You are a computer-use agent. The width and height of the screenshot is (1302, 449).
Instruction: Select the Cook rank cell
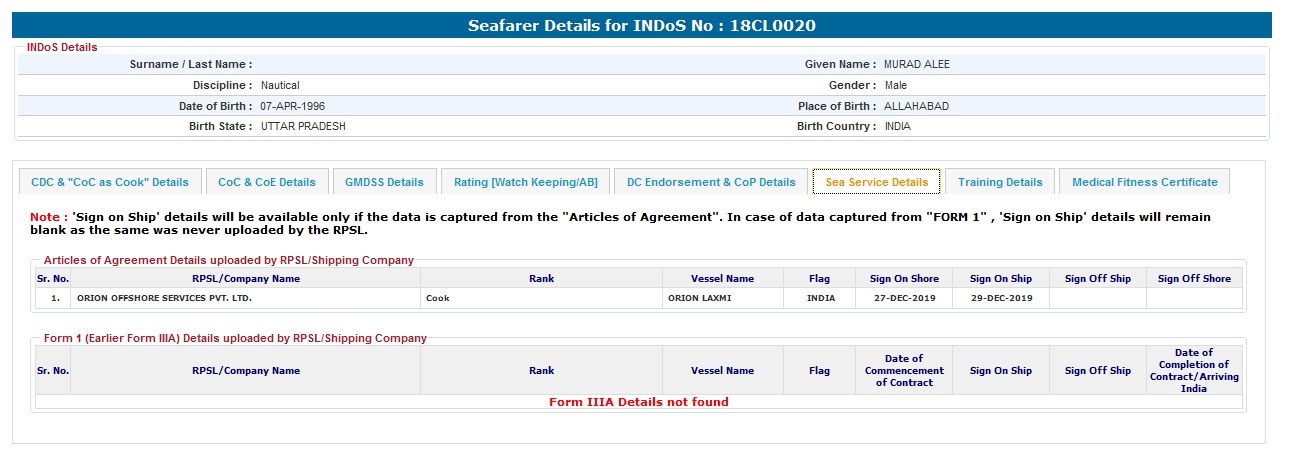tap(438, 298)
